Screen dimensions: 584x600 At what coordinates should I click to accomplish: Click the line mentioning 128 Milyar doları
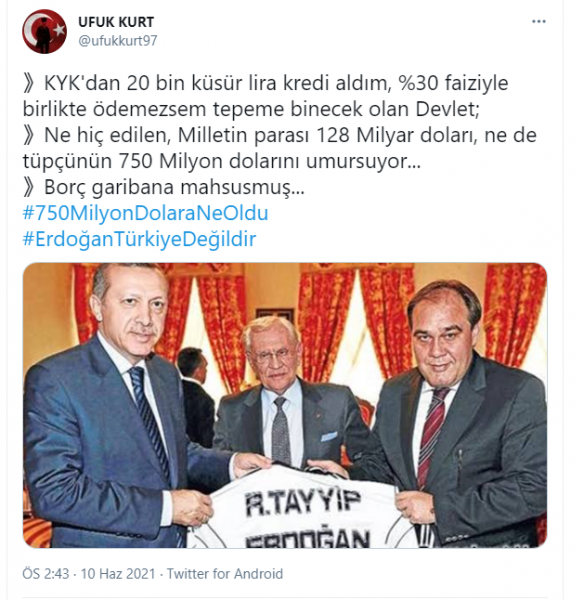[280, 135]
